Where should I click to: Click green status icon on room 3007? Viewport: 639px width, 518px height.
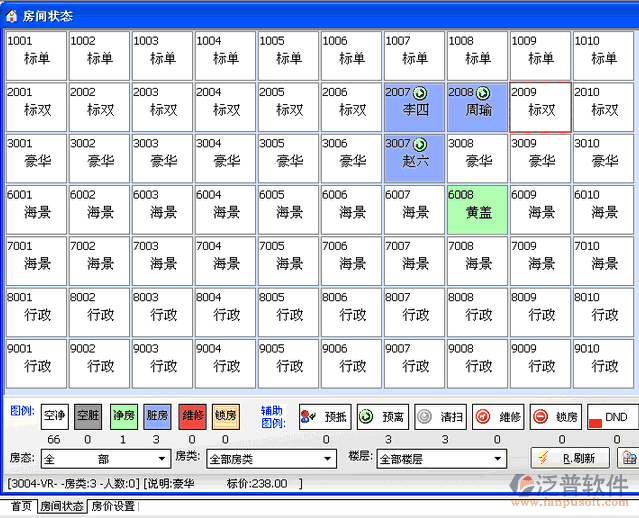point(420,144)
